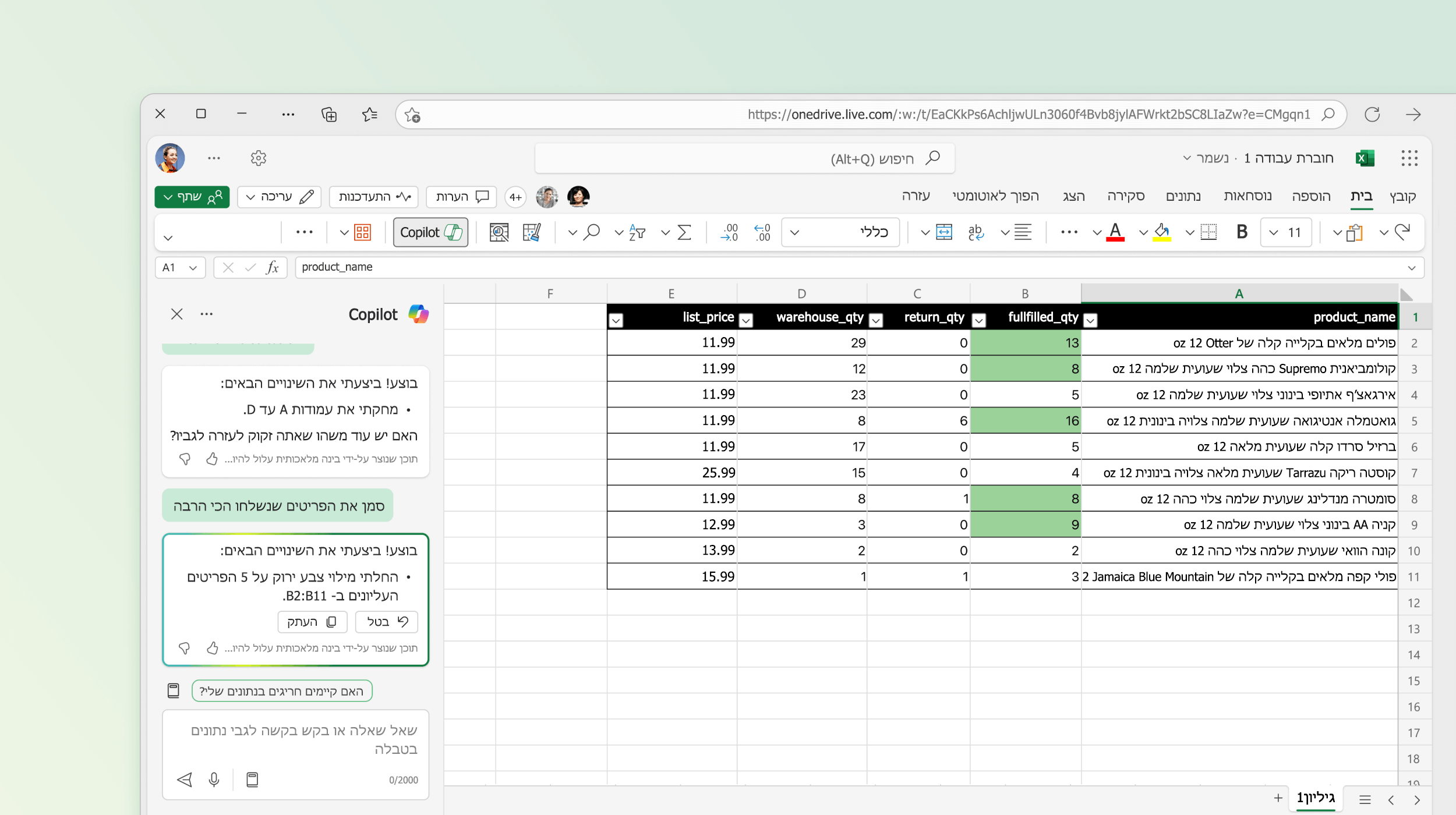Click the העתק Copy button in Copilot
The height and width of the screenshot is (815, 1456).
click(313, 622)
